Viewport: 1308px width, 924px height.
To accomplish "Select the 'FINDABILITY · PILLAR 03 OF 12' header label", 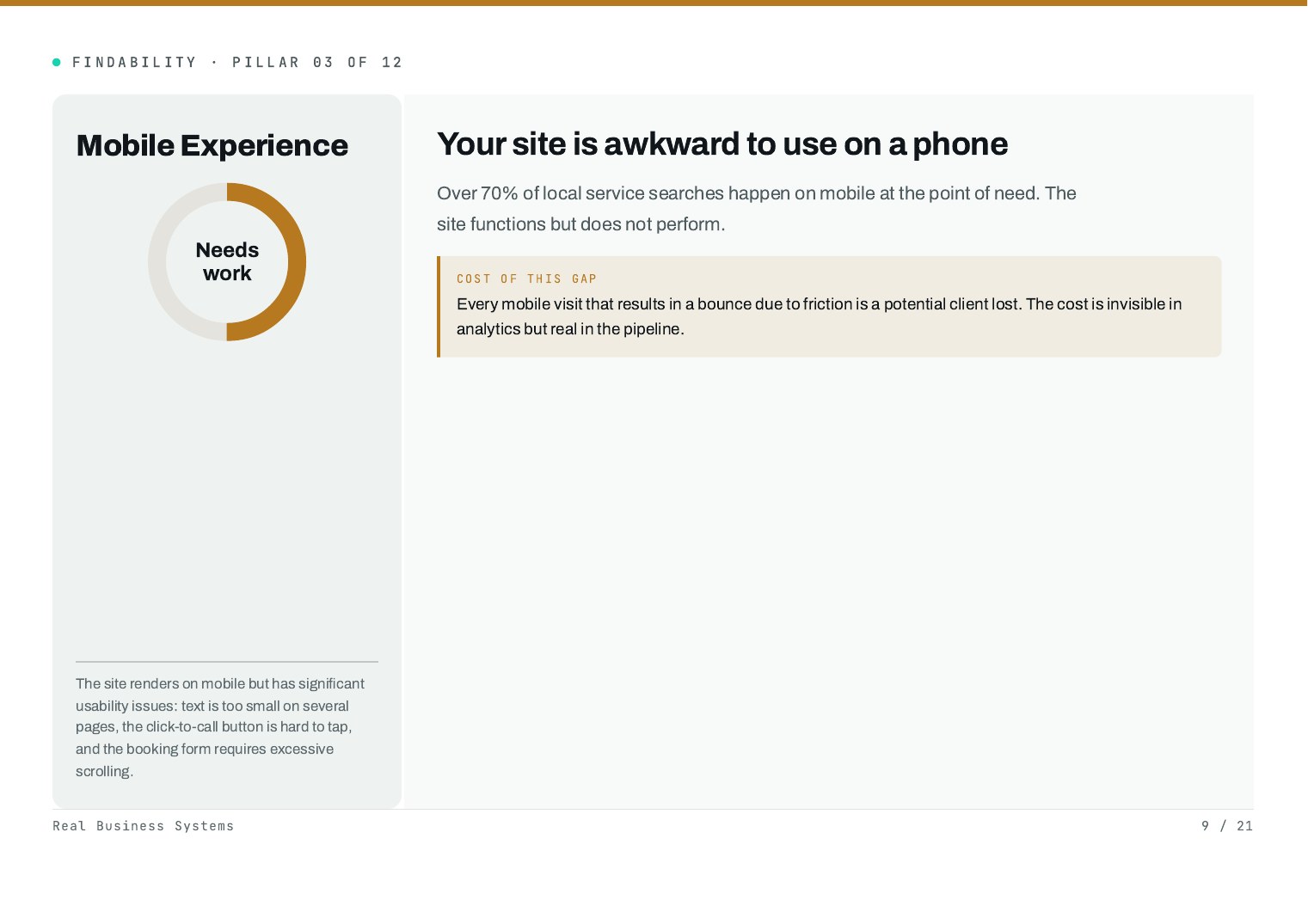I will point(237,62).
